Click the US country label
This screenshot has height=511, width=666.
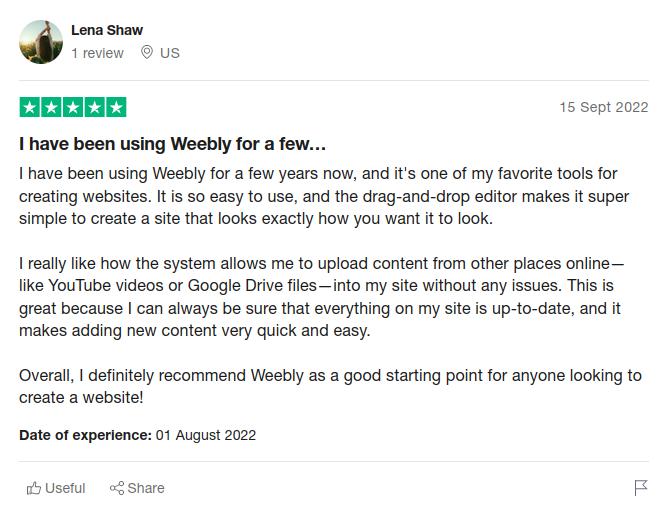(x=170, y=53)
